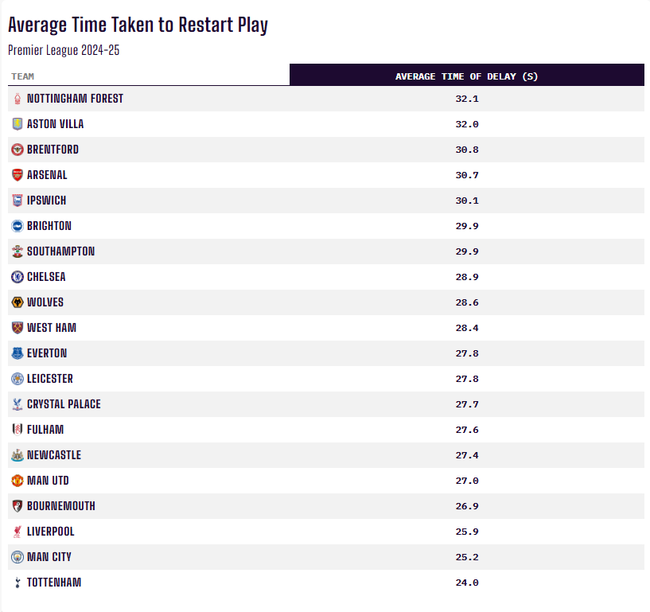Click the Average Time Taken to Restart Play title

point(138,25)
